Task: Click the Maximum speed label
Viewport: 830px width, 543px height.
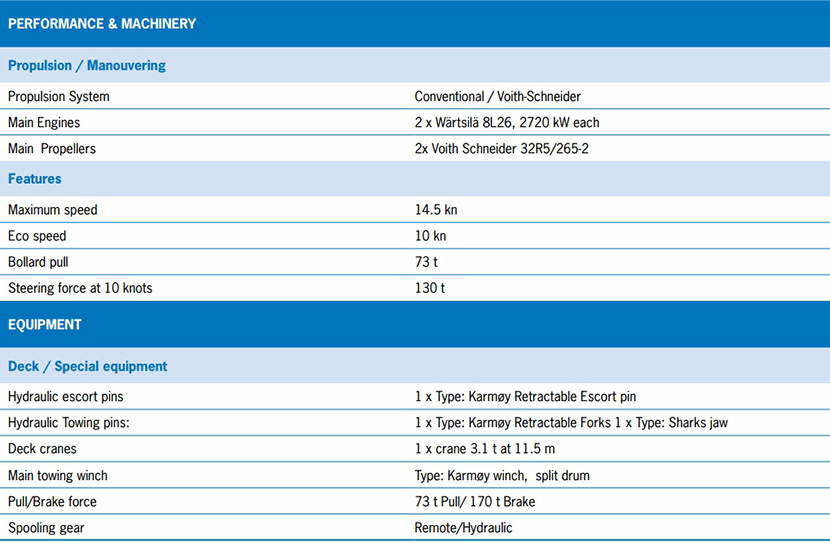Action: click(53, 210)
